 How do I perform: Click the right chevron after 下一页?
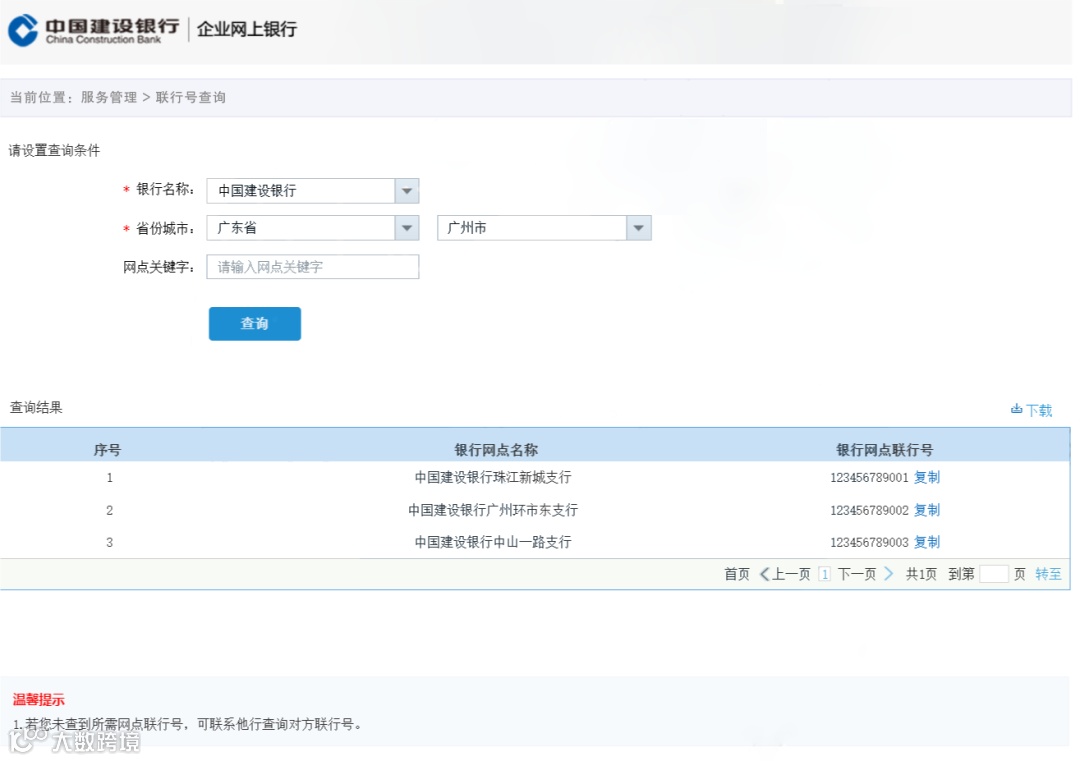[888, 574]
